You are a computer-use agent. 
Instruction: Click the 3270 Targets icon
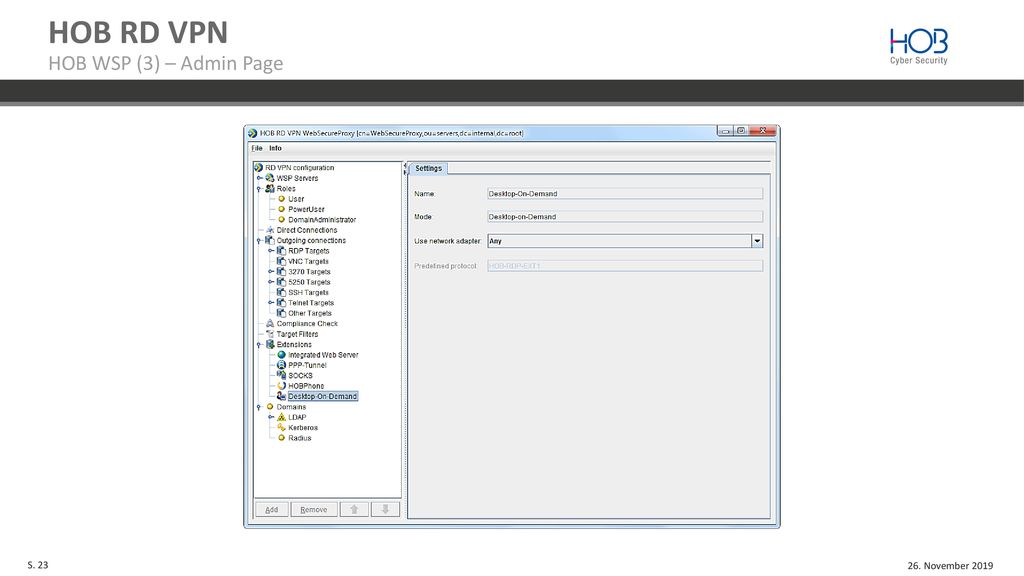coord(281,272)
